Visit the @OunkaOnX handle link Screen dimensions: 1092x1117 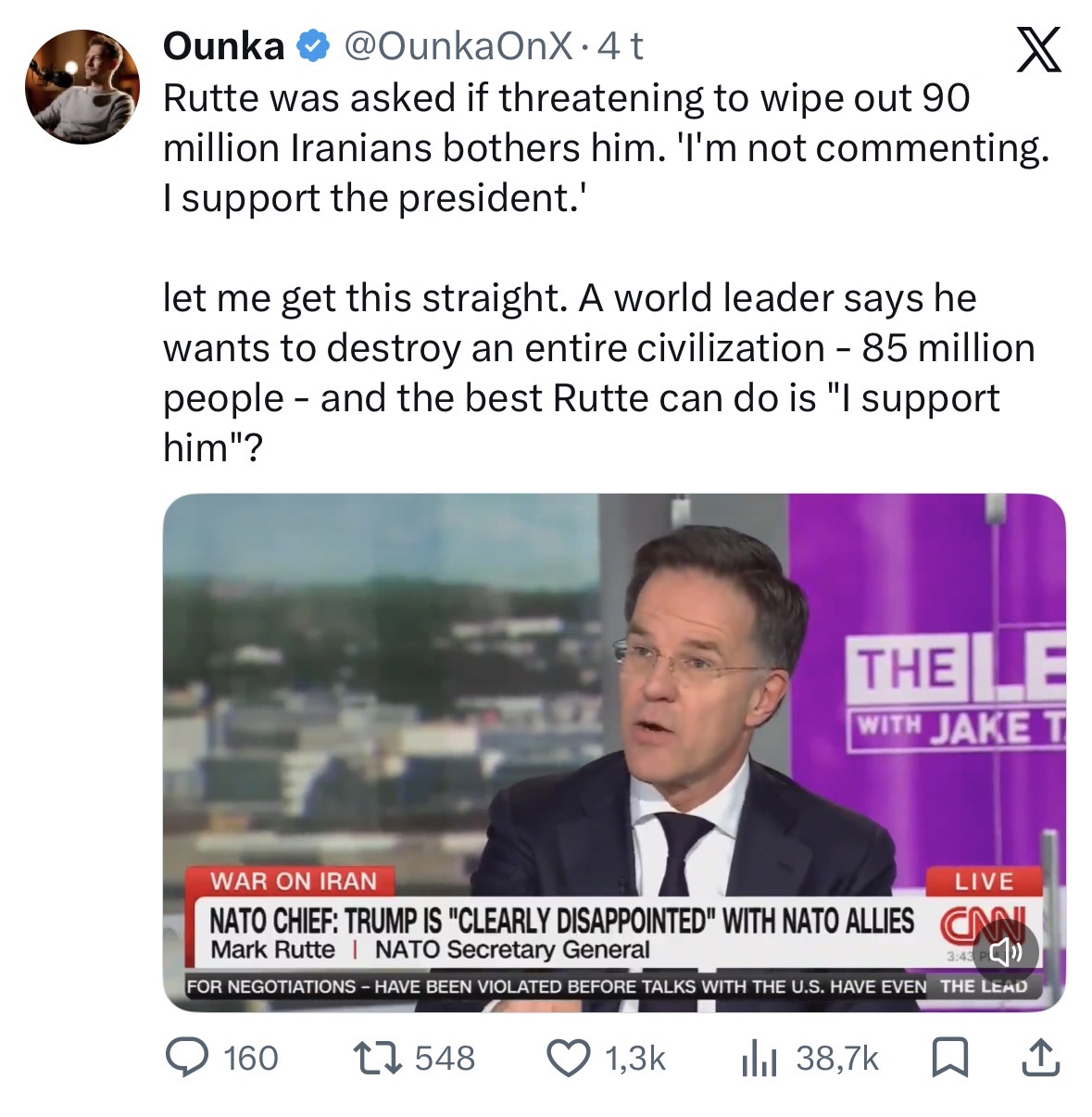tap(458, 45)
